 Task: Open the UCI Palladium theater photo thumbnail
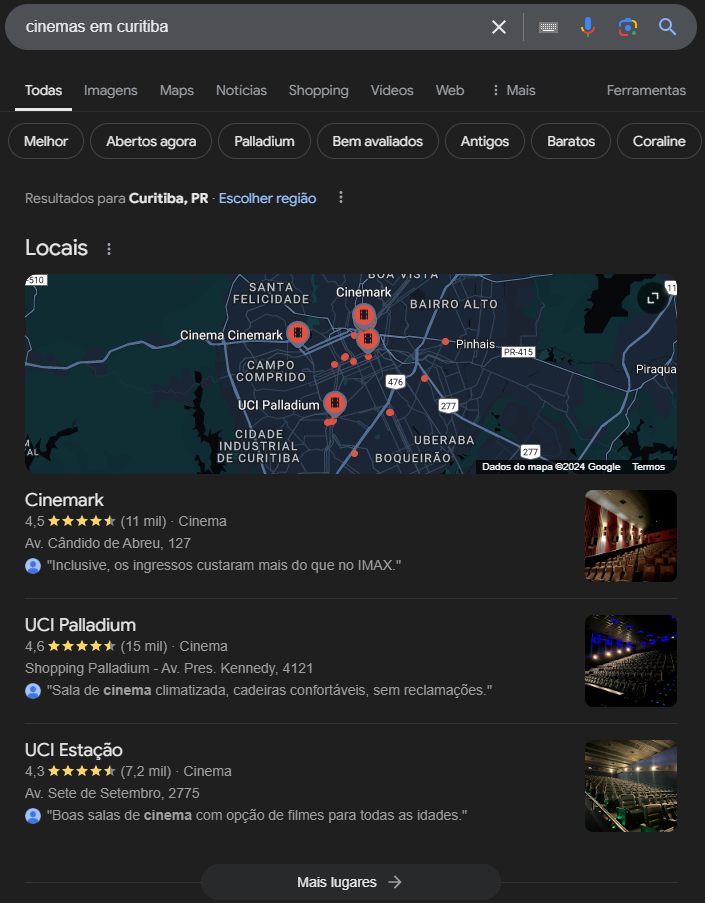[x=631, y=661]
